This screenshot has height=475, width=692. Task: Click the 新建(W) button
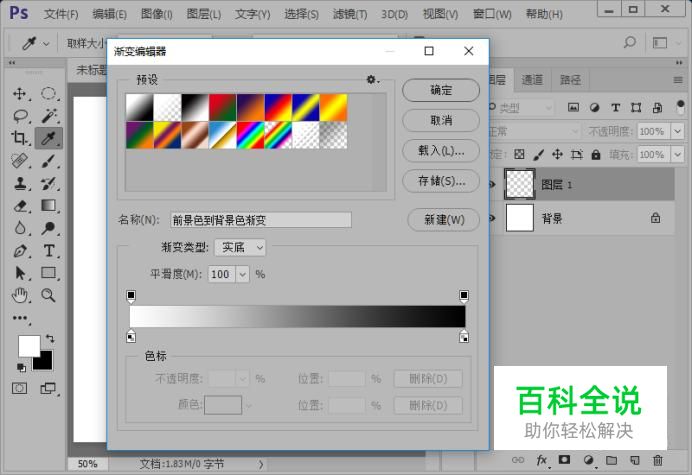click(444, 220)
